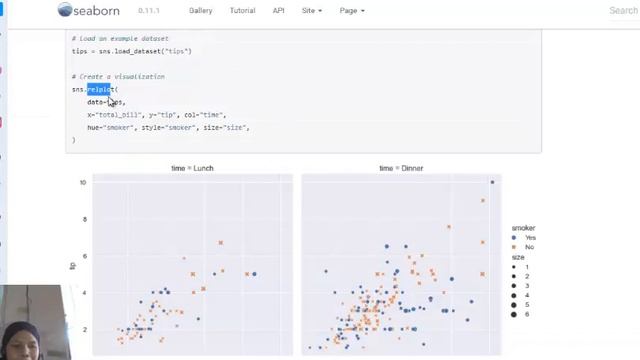
Task: Click the 'Load an example dataset' comment
Action: point(120,38)
